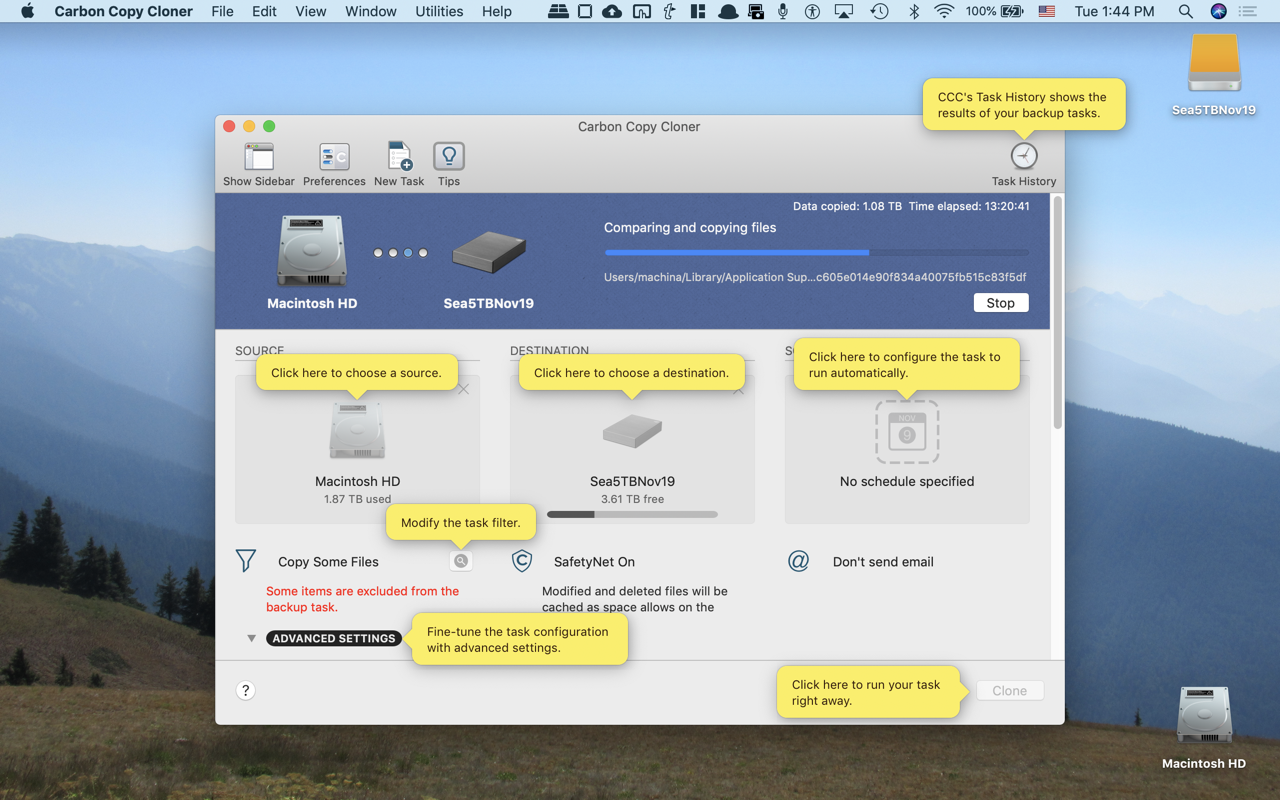
Task: Click the Siri icon in menu bar
Action: point(1218,11)
